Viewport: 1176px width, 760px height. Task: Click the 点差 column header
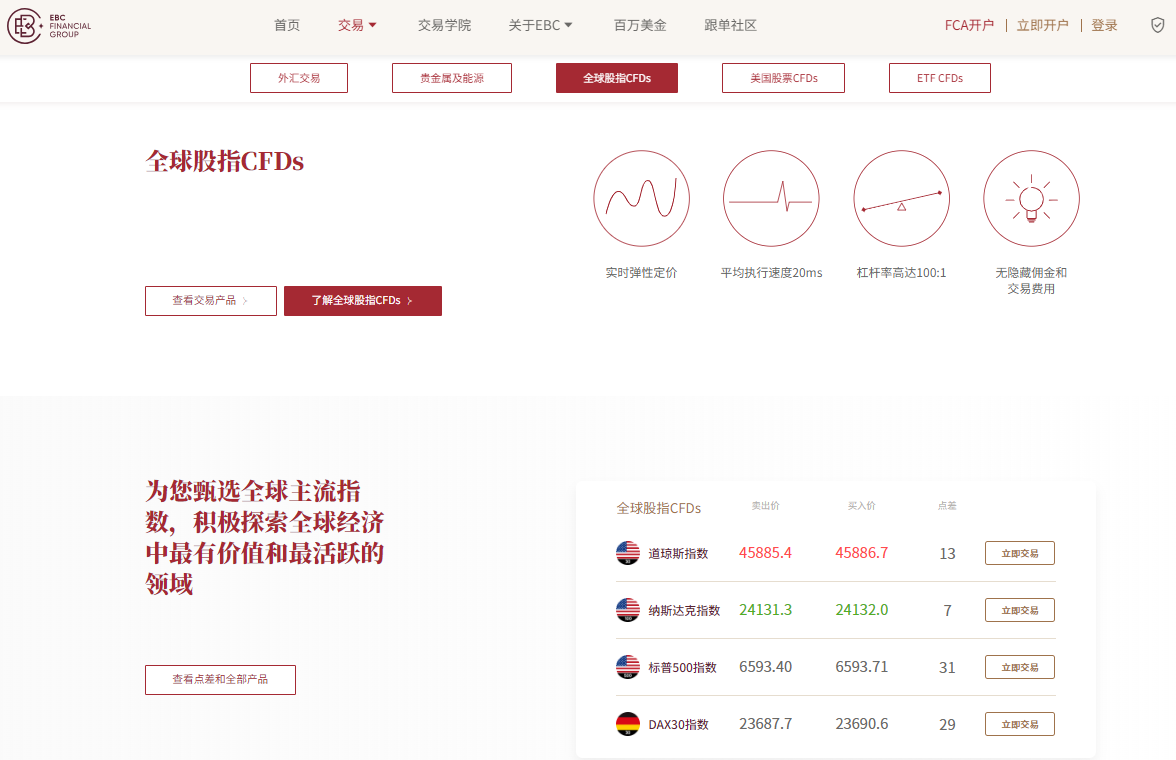tap(947, 506)
